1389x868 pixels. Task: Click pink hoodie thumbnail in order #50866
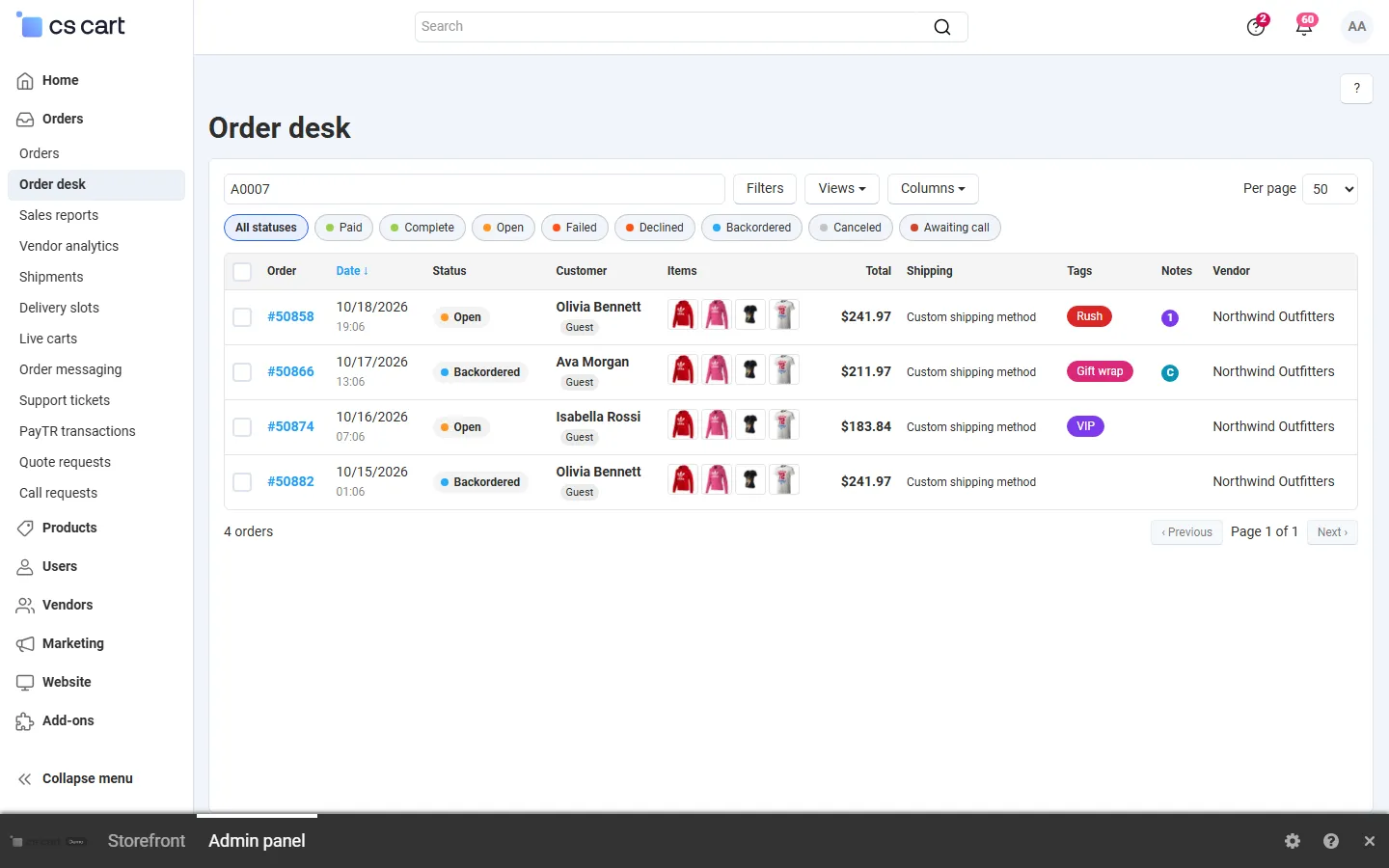click(717, 369)
